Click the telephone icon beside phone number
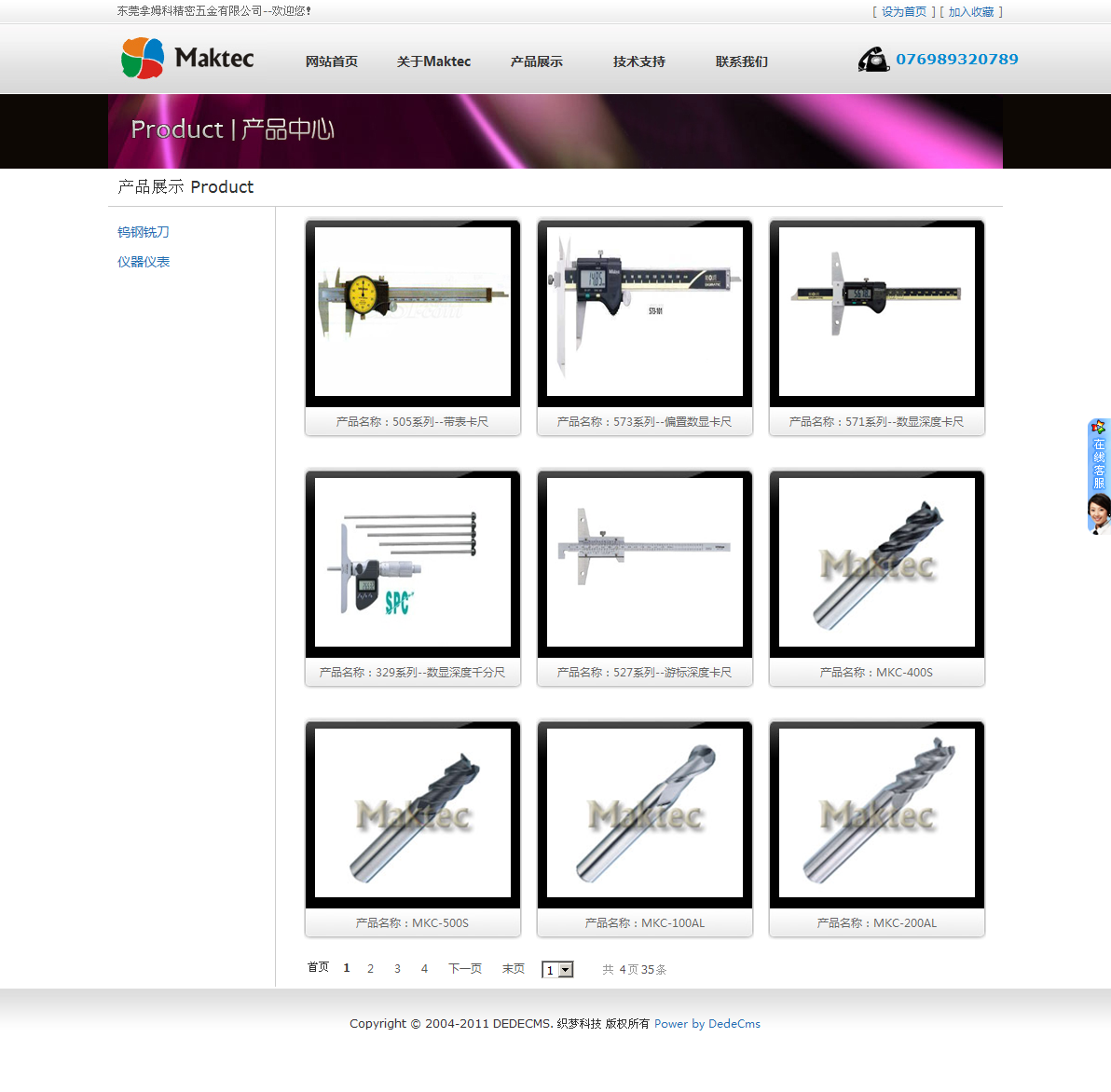Viewport: 1111px width, 1092px height. coord(873,60)
